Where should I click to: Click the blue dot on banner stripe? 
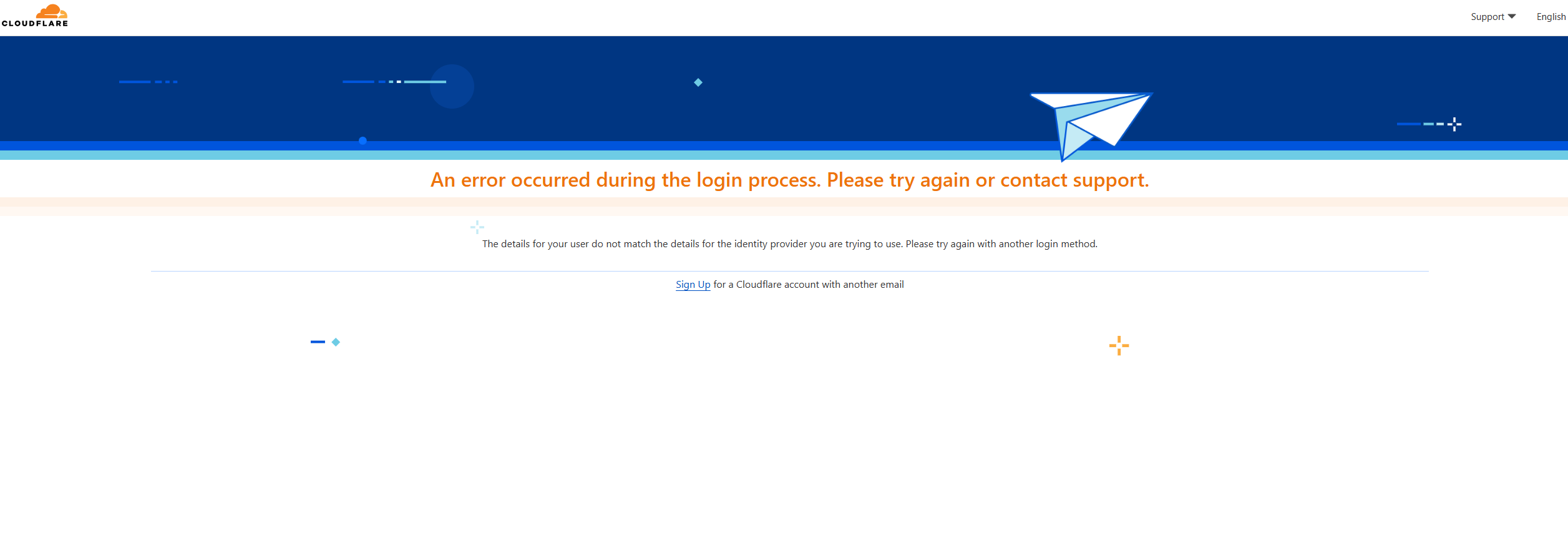363,141
